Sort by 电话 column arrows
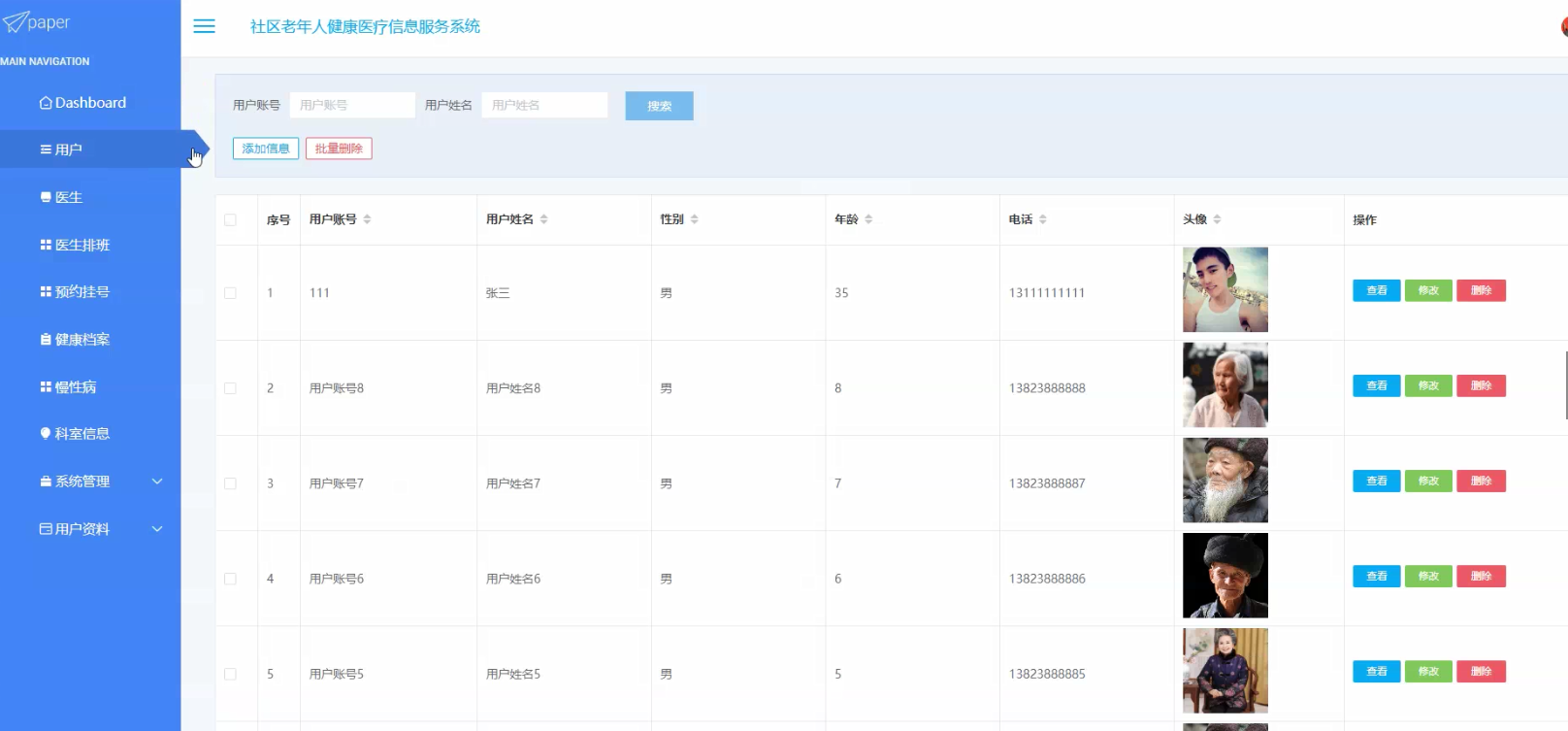Viewport: 1568px width, 731px height. (1043, 219)
